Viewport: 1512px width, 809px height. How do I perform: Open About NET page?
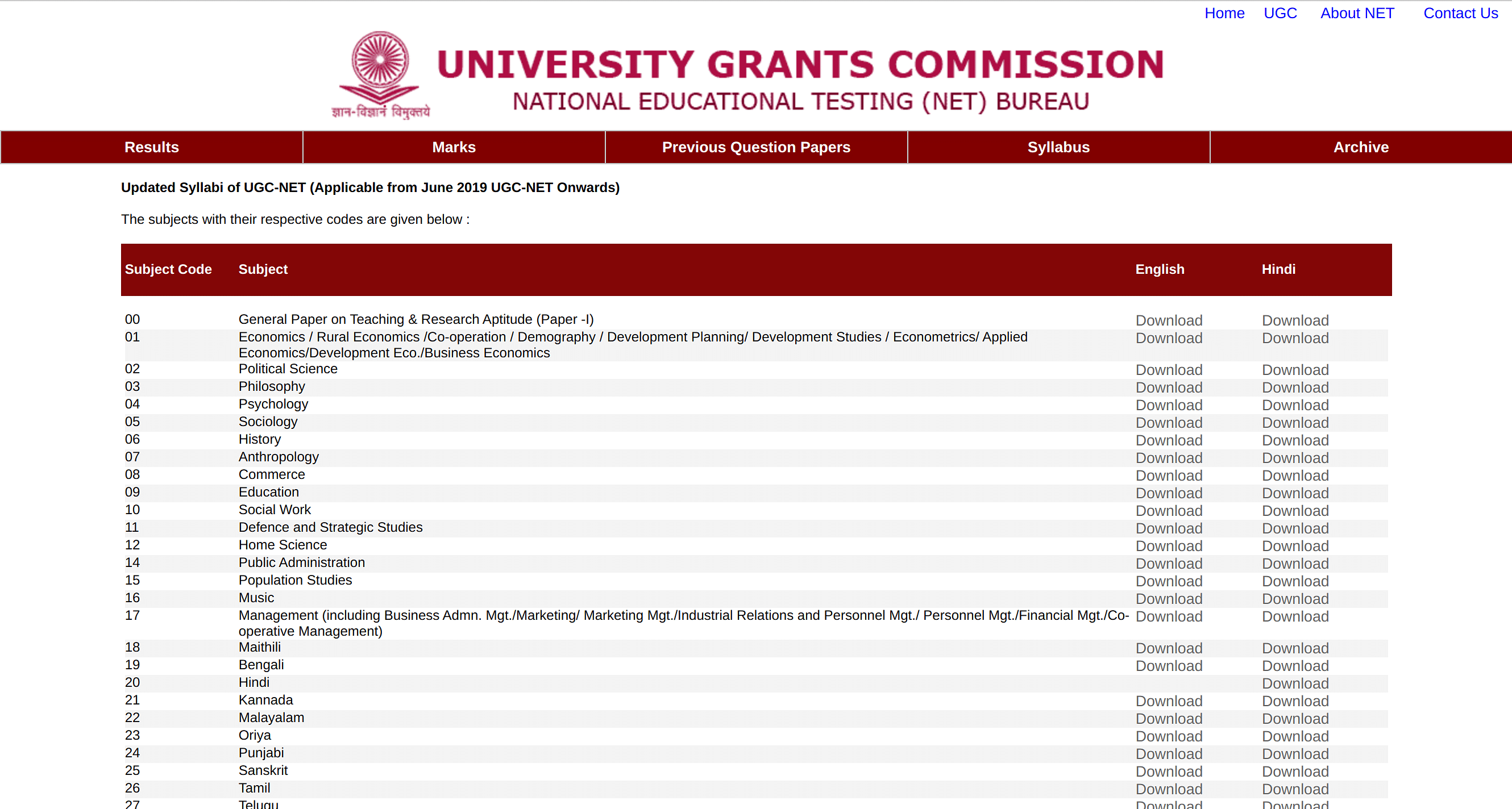[x=1356, y=13]
